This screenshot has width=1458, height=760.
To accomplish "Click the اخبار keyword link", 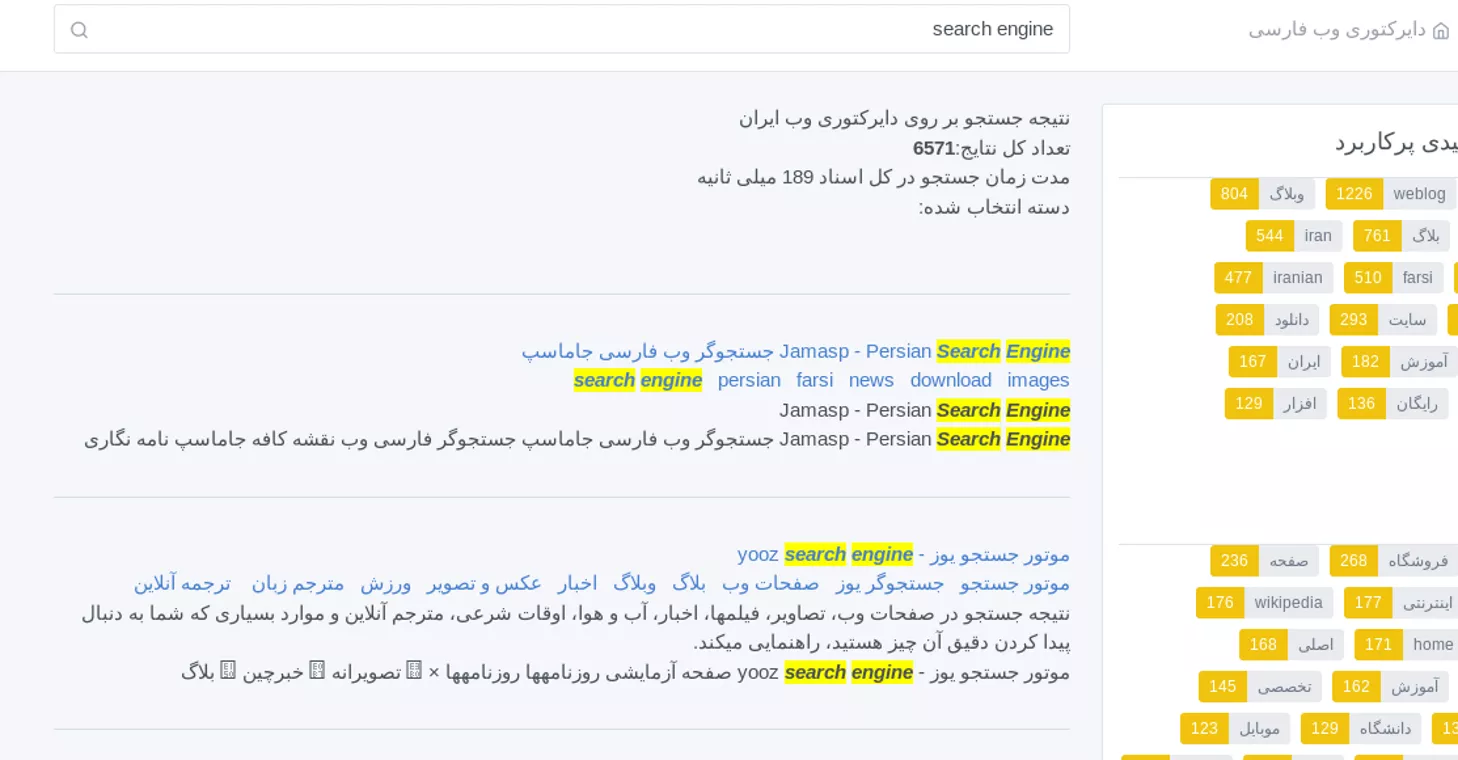I will tap(577, 583).
